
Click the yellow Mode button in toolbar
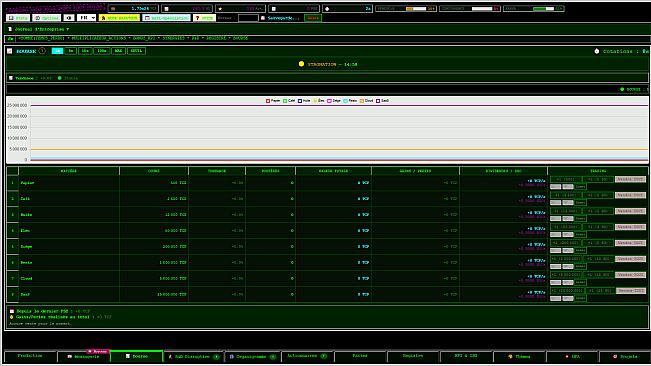pyautogui.click(x=119, y=18)
